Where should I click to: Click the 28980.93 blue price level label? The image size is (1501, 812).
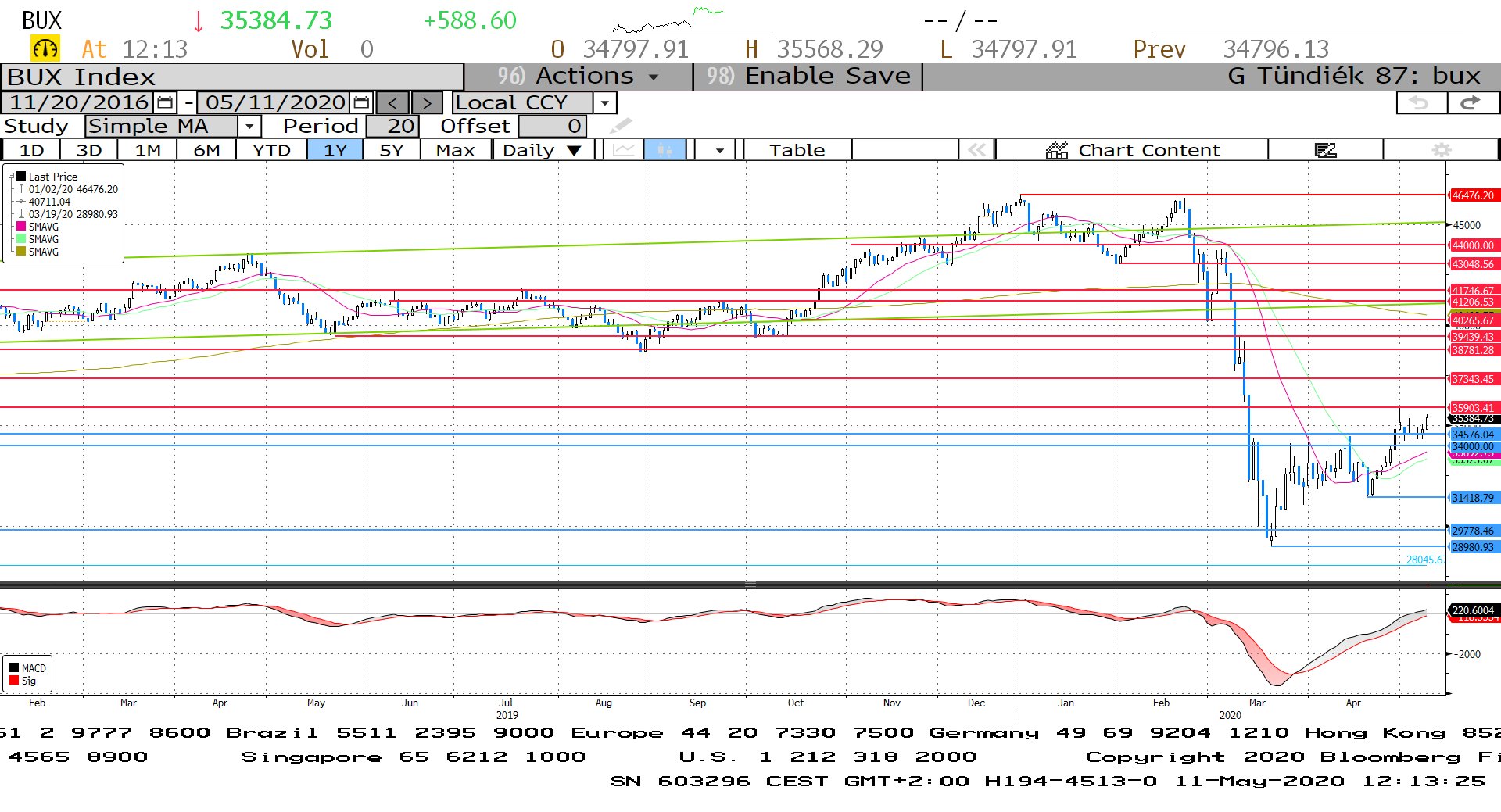(1474, 547)
